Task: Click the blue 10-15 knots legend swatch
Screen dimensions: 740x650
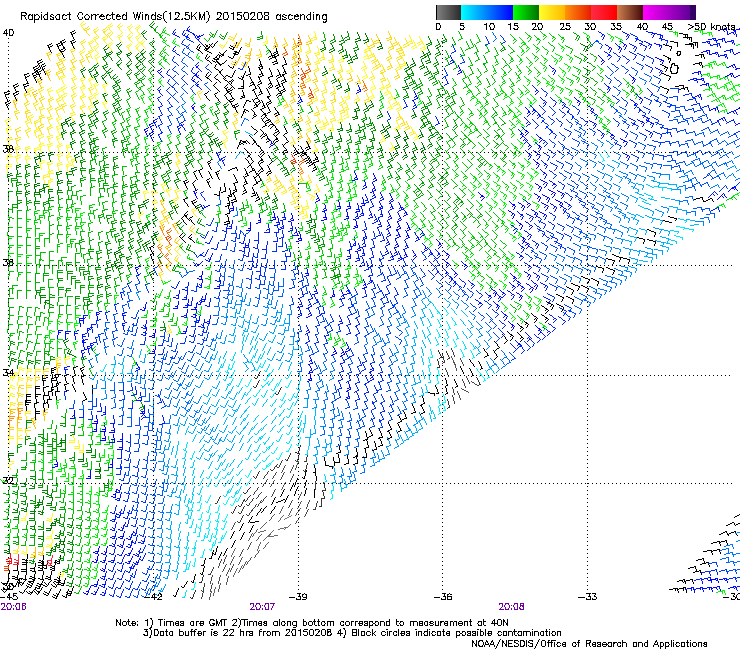Action: [499, 12]
